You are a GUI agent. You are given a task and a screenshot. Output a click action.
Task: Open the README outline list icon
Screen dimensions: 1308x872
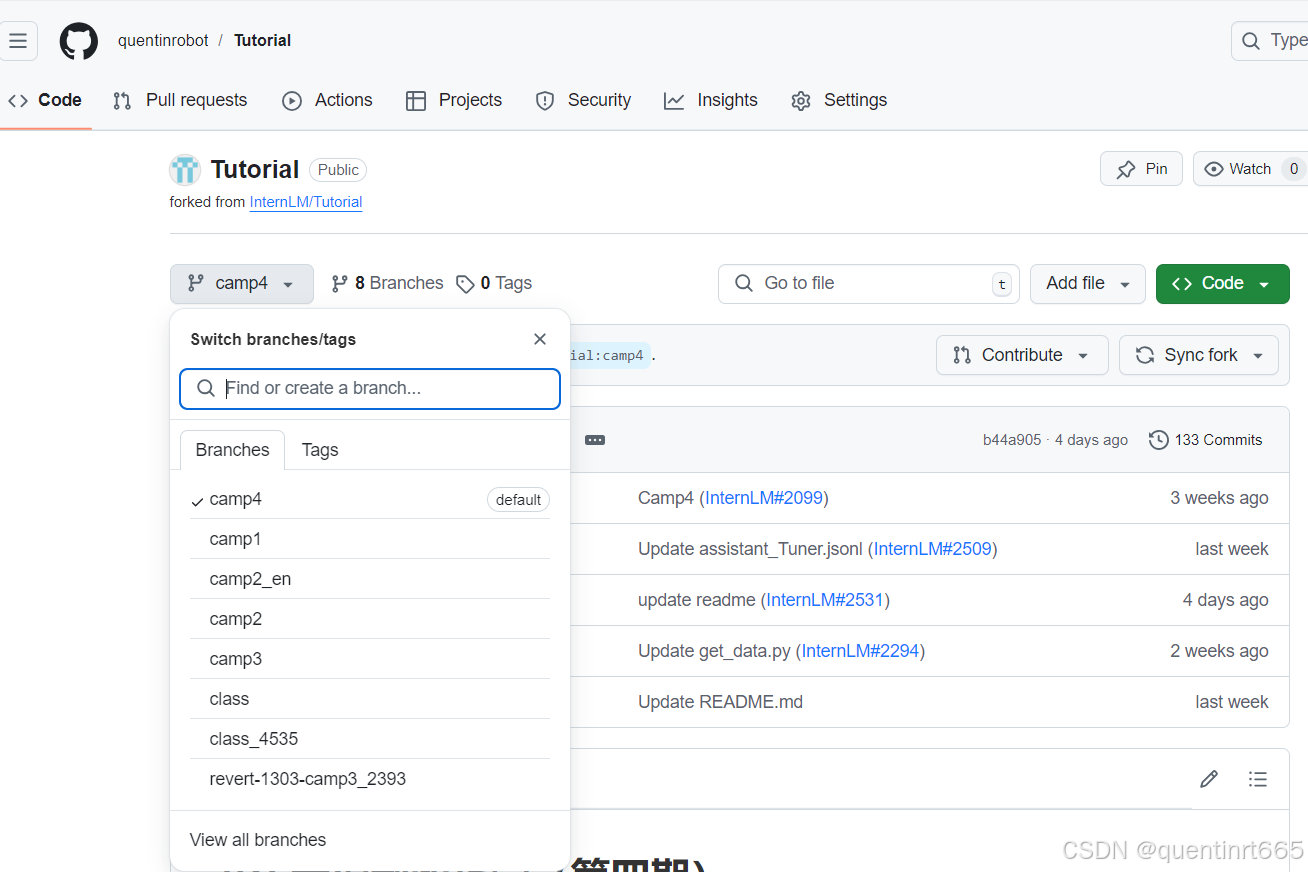tap(1258, 779)
